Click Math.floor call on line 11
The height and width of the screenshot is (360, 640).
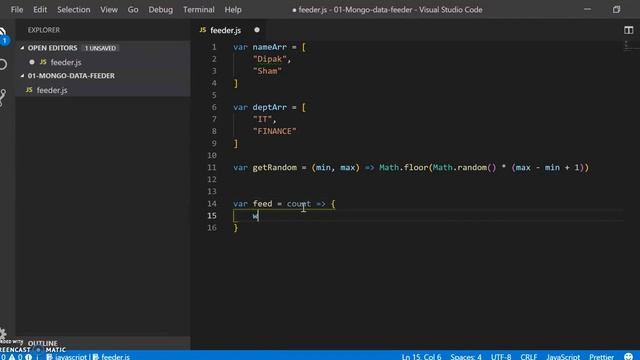pos(403,167)
